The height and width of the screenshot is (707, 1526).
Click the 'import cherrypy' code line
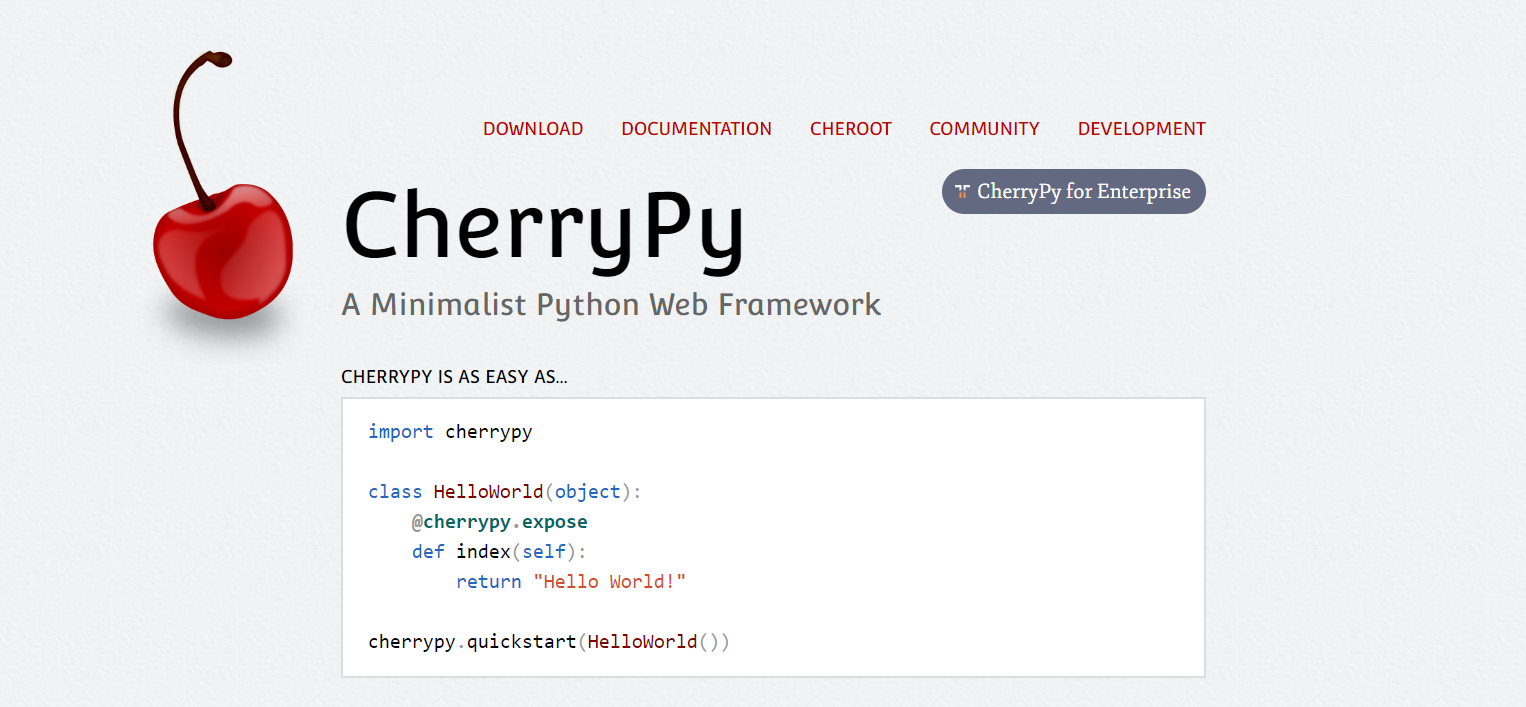(450, 432)
